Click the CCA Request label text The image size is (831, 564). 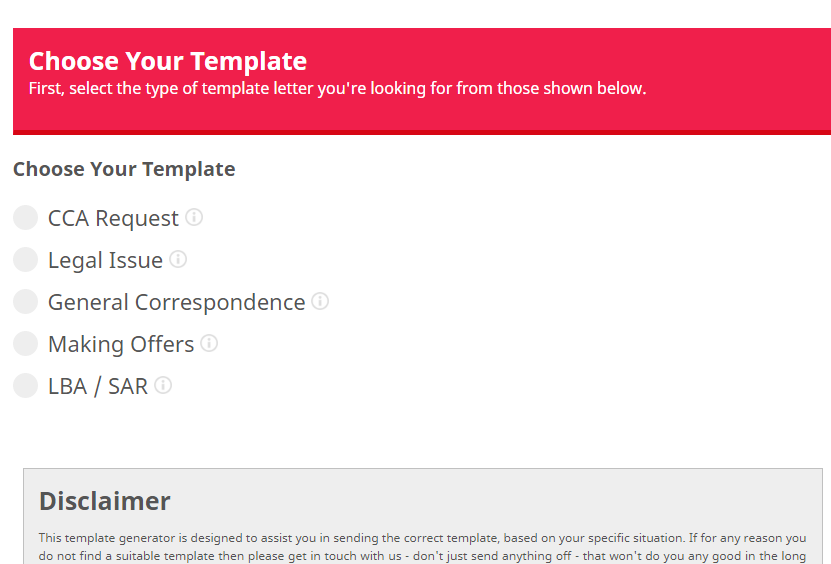(x=113, y=218)
